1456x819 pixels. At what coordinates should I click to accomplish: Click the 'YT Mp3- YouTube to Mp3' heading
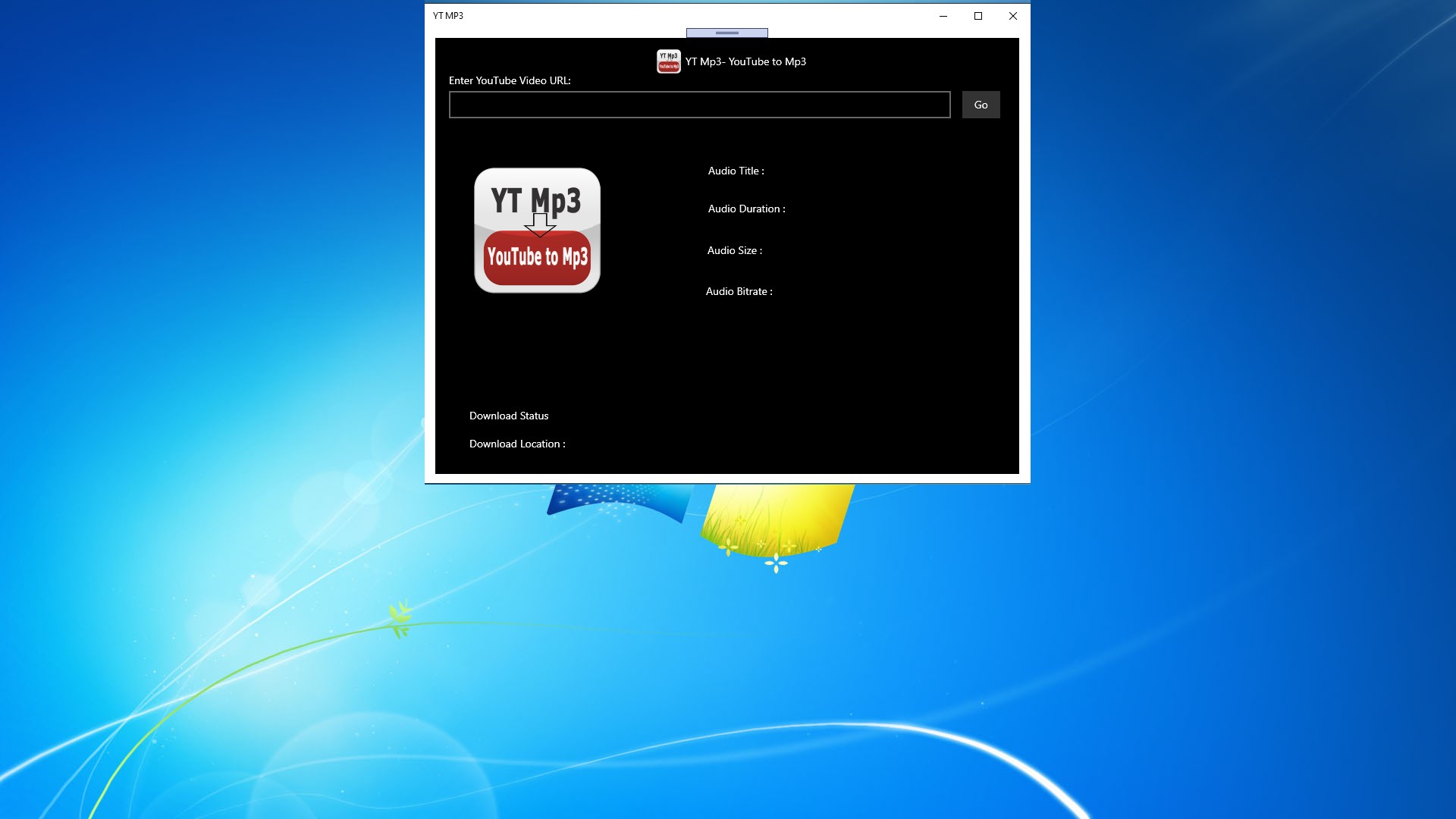tap(745, 62)
